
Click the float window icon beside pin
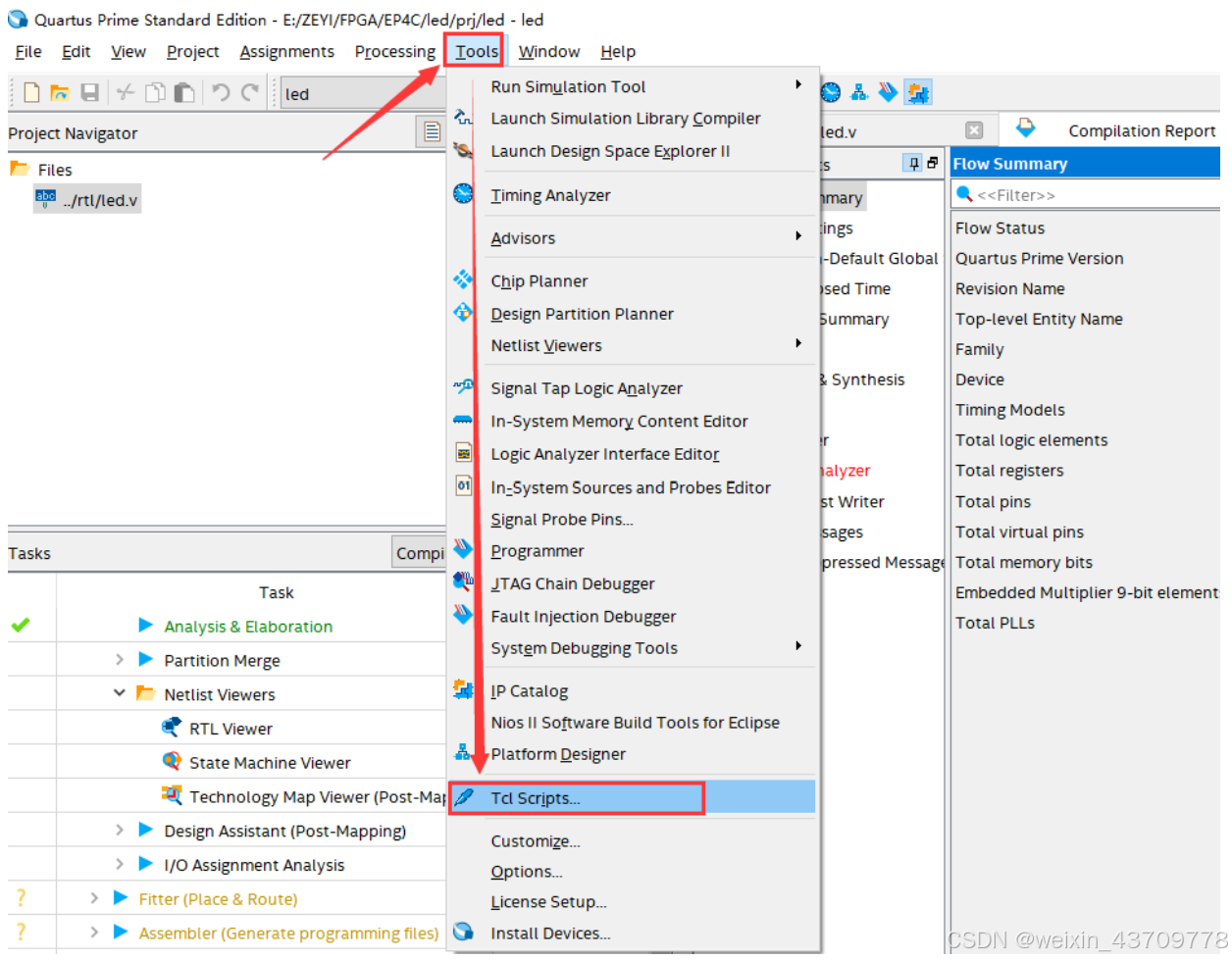point(932,164)
